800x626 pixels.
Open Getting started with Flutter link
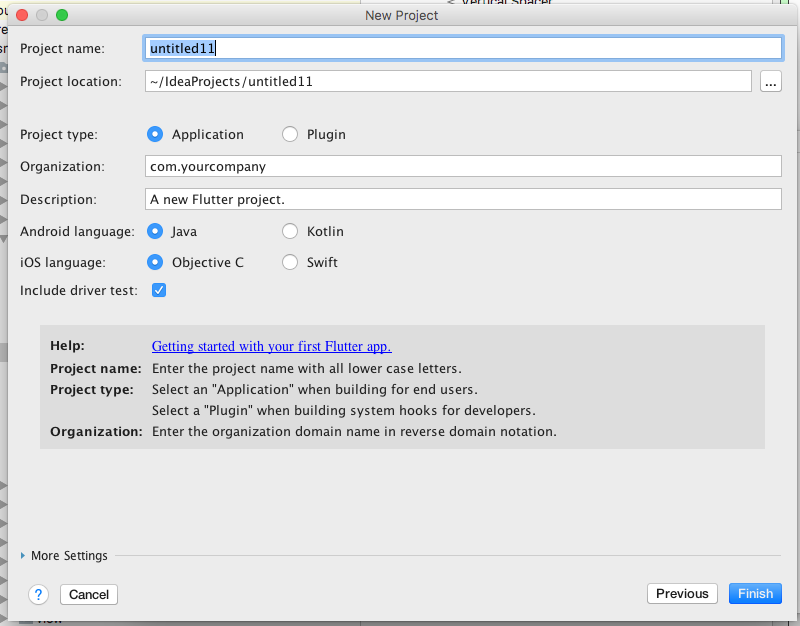coord(271,346)
